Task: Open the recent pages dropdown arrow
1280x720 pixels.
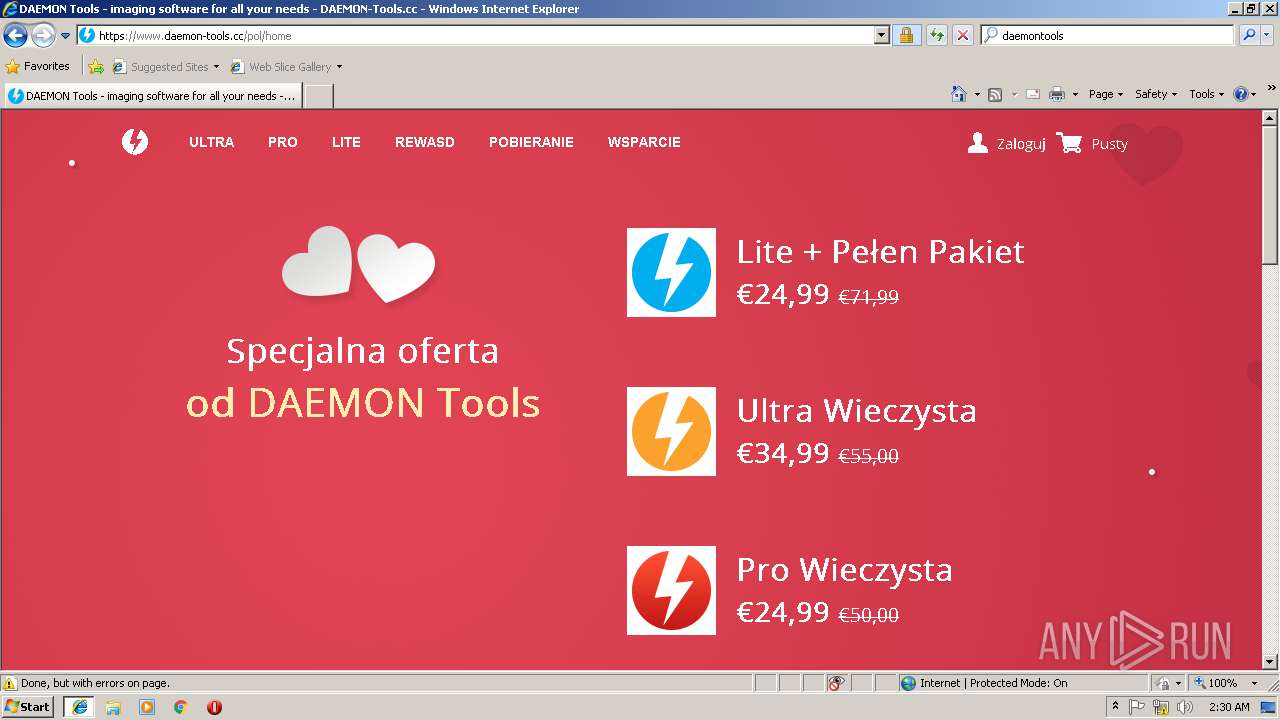Action: [x=66, y=36]
